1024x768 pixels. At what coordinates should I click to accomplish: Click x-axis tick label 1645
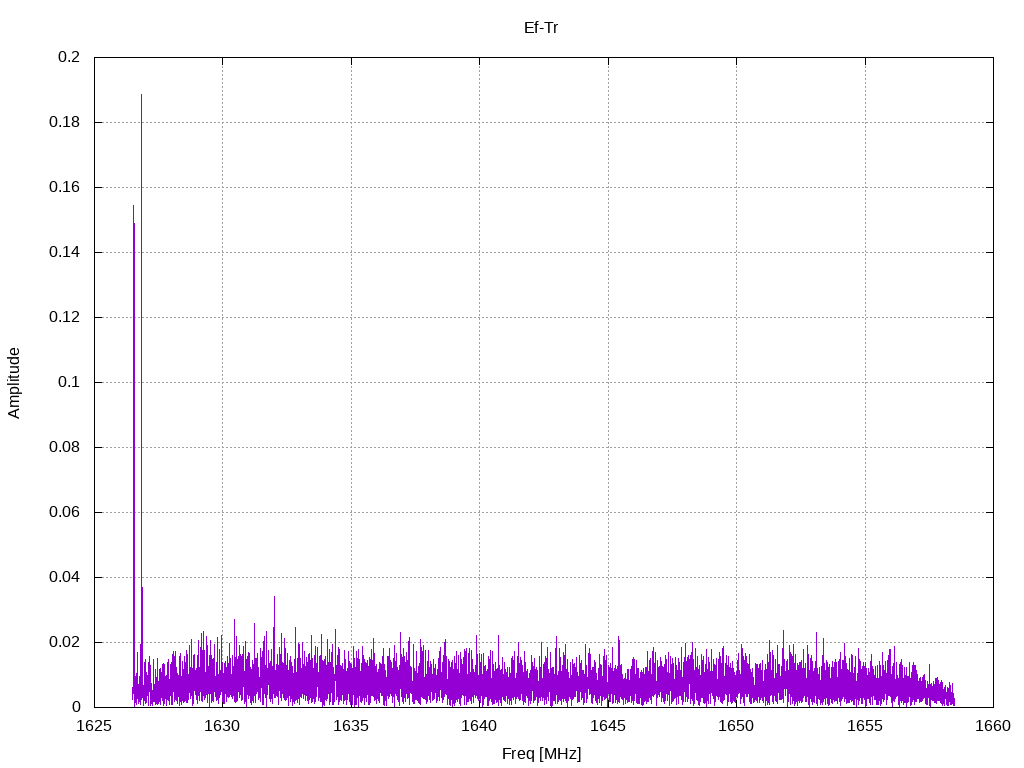[x=608, y=726]
